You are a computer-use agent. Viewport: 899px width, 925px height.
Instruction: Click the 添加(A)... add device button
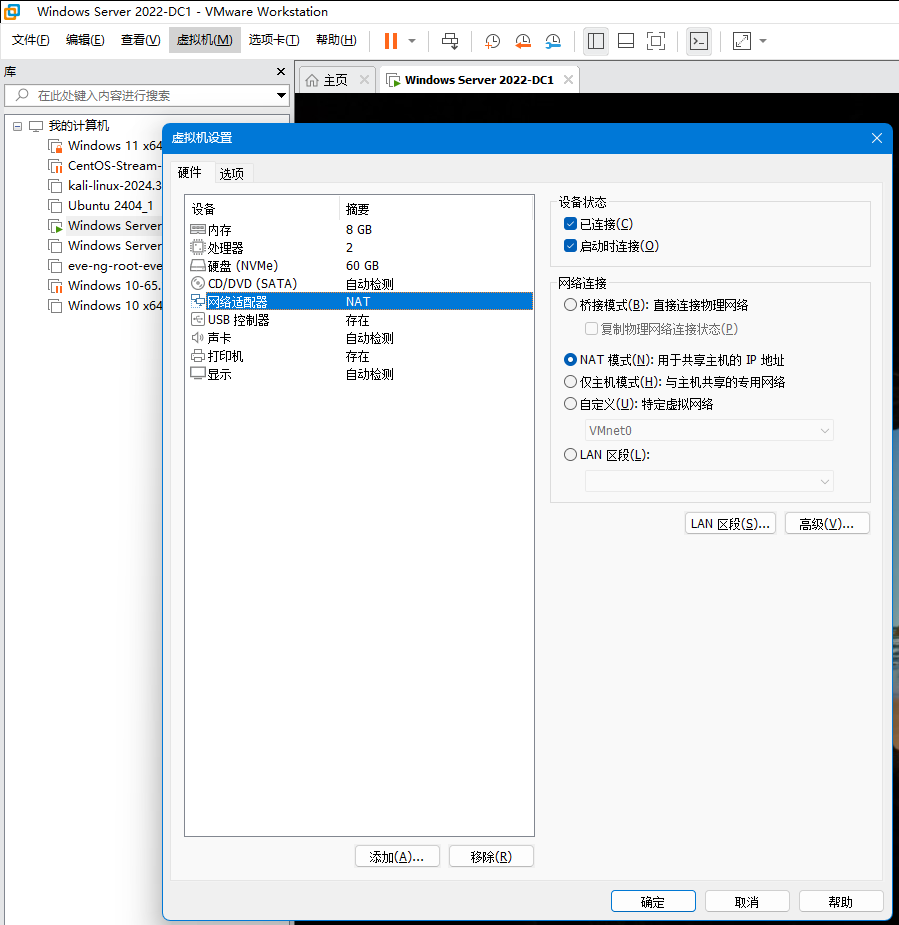click(397, 857)
